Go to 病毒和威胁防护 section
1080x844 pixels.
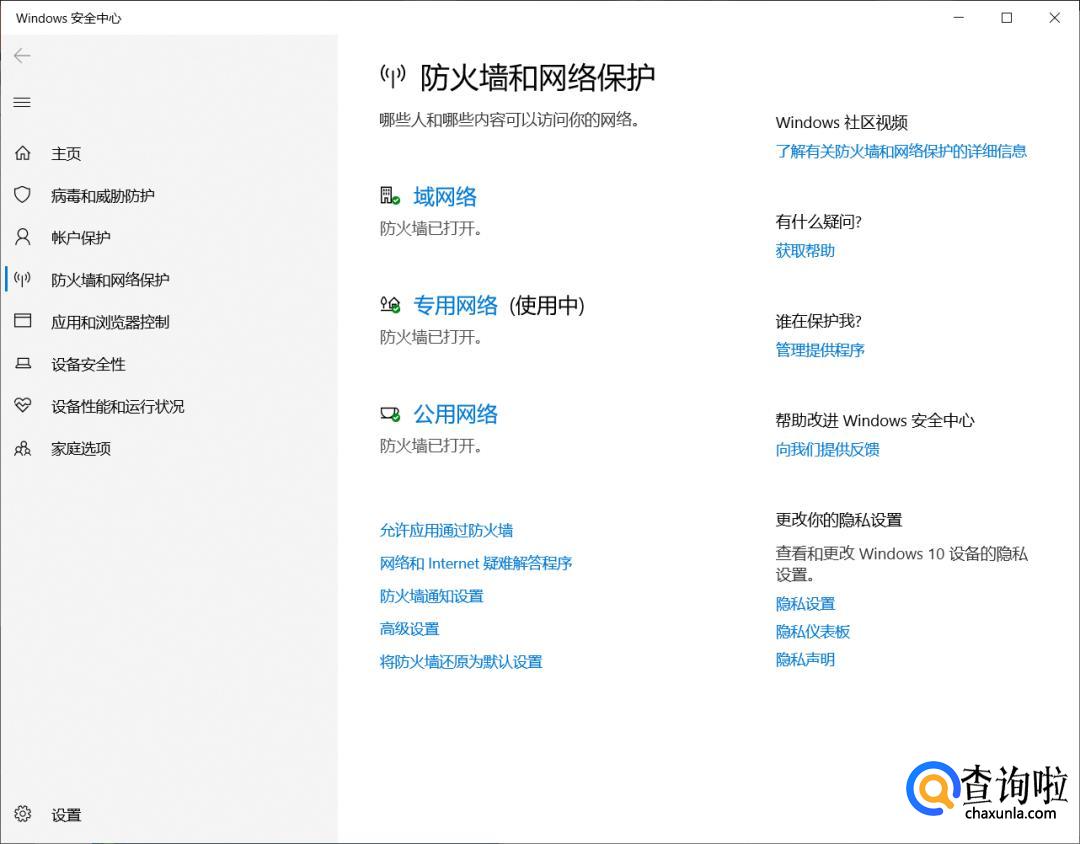(x=103, y=196)
